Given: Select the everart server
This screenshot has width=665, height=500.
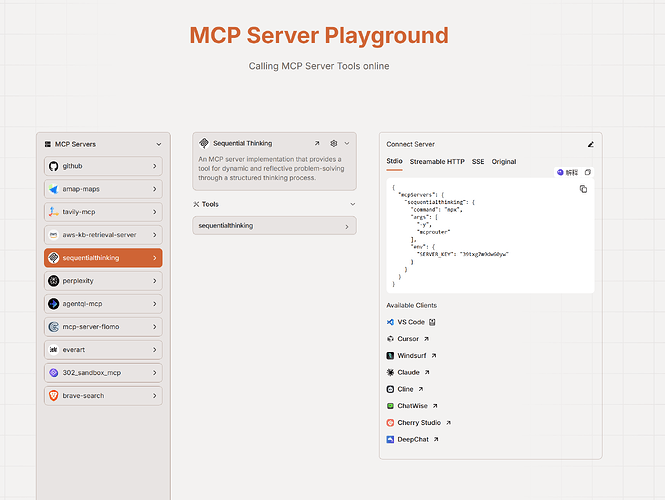Looking at the screenshot, I should [x=103, y=349].
